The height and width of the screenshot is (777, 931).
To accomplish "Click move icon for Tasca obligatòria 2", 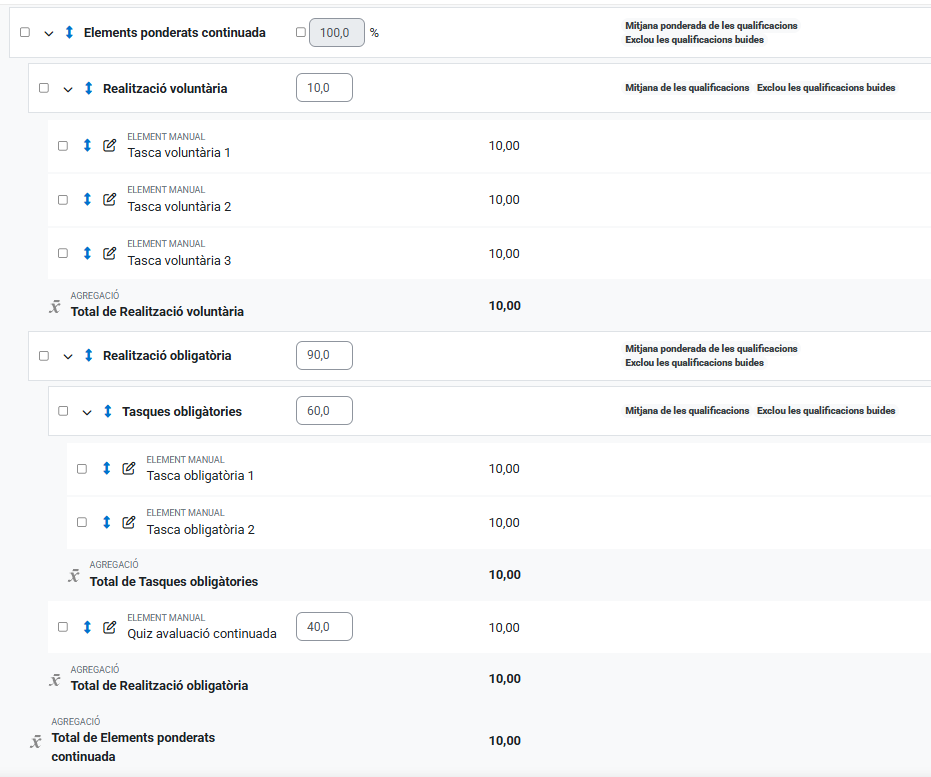I will pyautogui.click(x=106, y=522).
